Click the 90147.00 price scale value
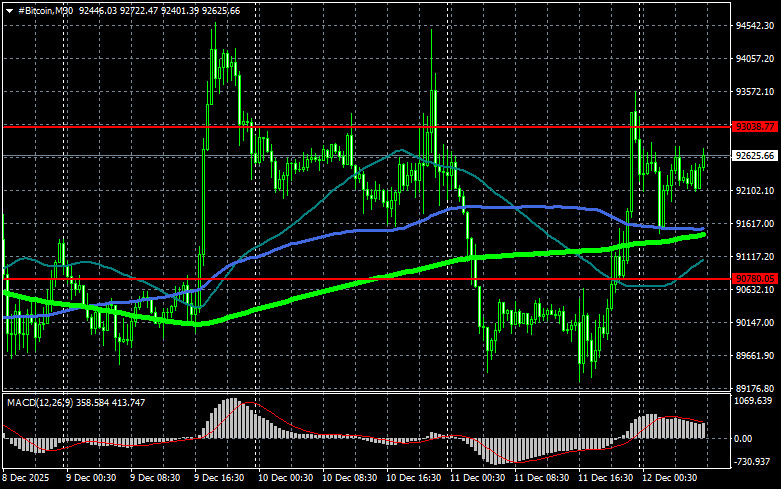 coord(755,323)
